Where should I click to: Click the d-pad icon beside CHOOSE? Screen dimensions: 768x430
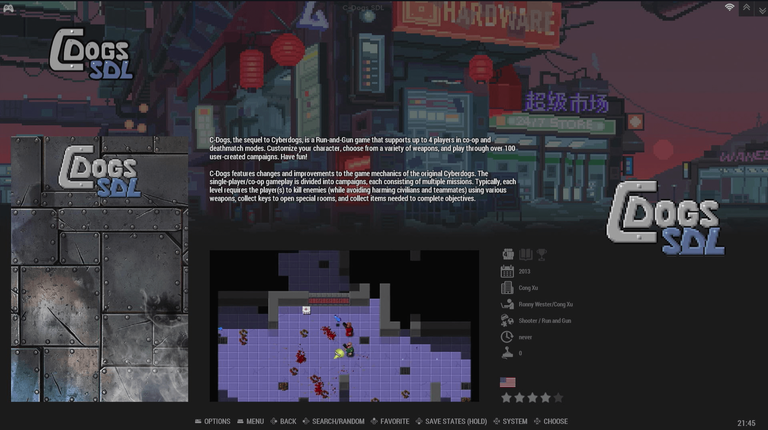537,421
